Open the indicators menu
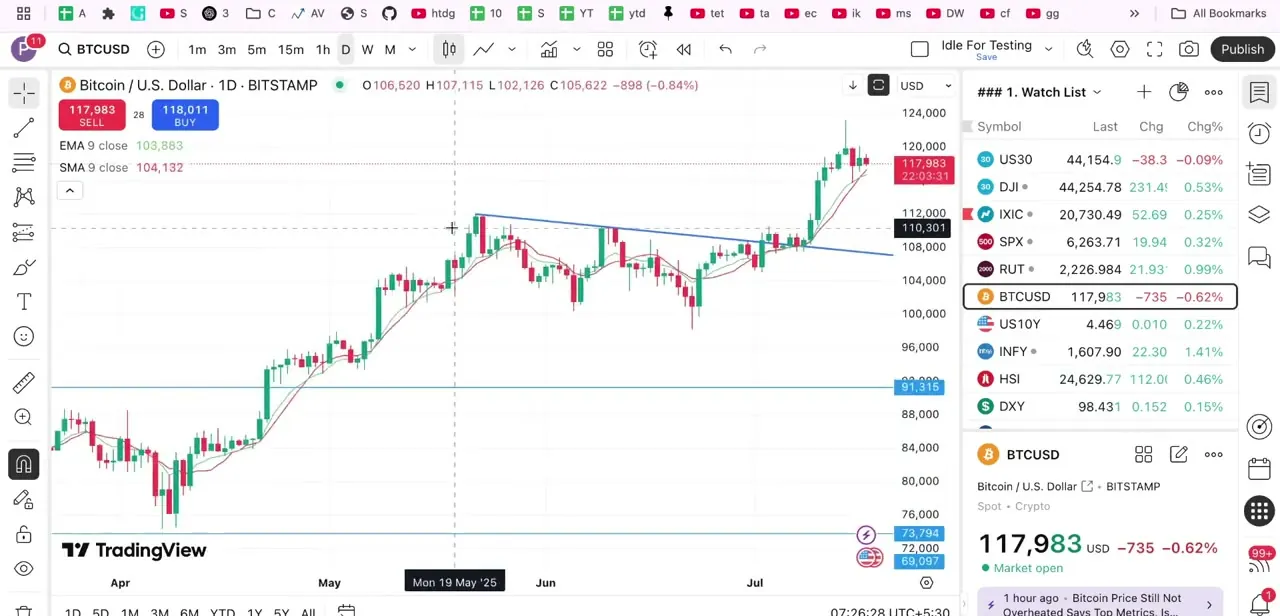The image size is (1280, 616). pos(549,49)
